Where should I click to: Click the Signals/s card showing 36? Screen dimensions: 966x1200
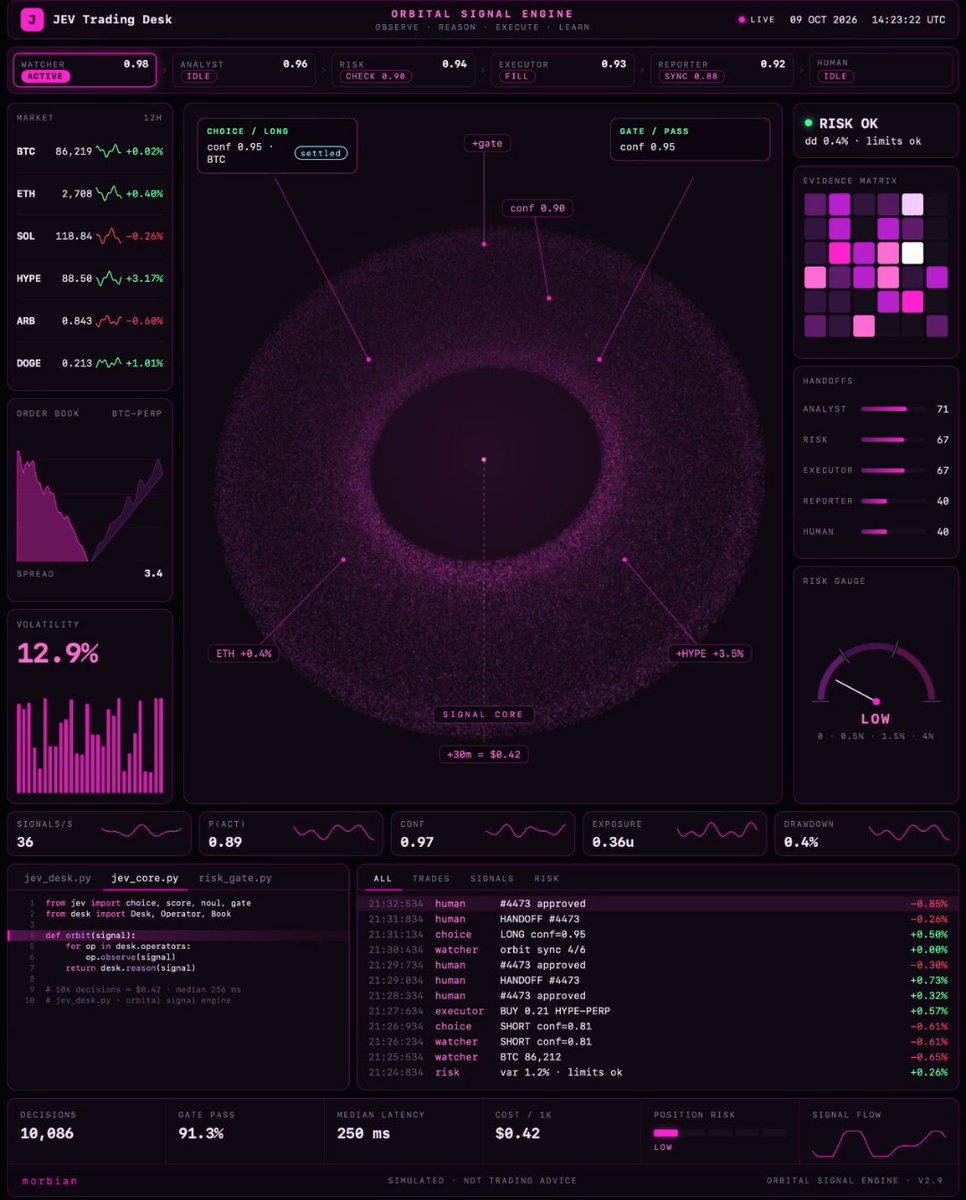[x=99, y=834]
